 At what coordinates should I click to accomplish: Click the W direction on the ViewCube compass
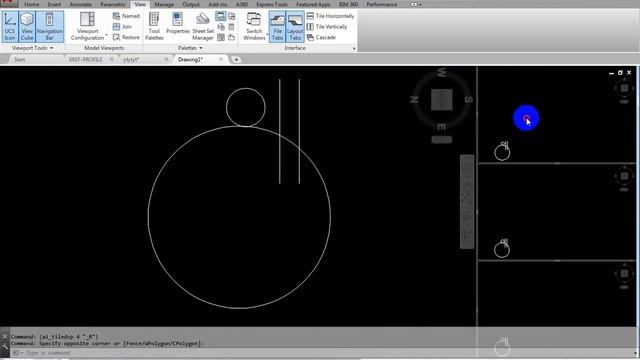click(x=442, y=73)
